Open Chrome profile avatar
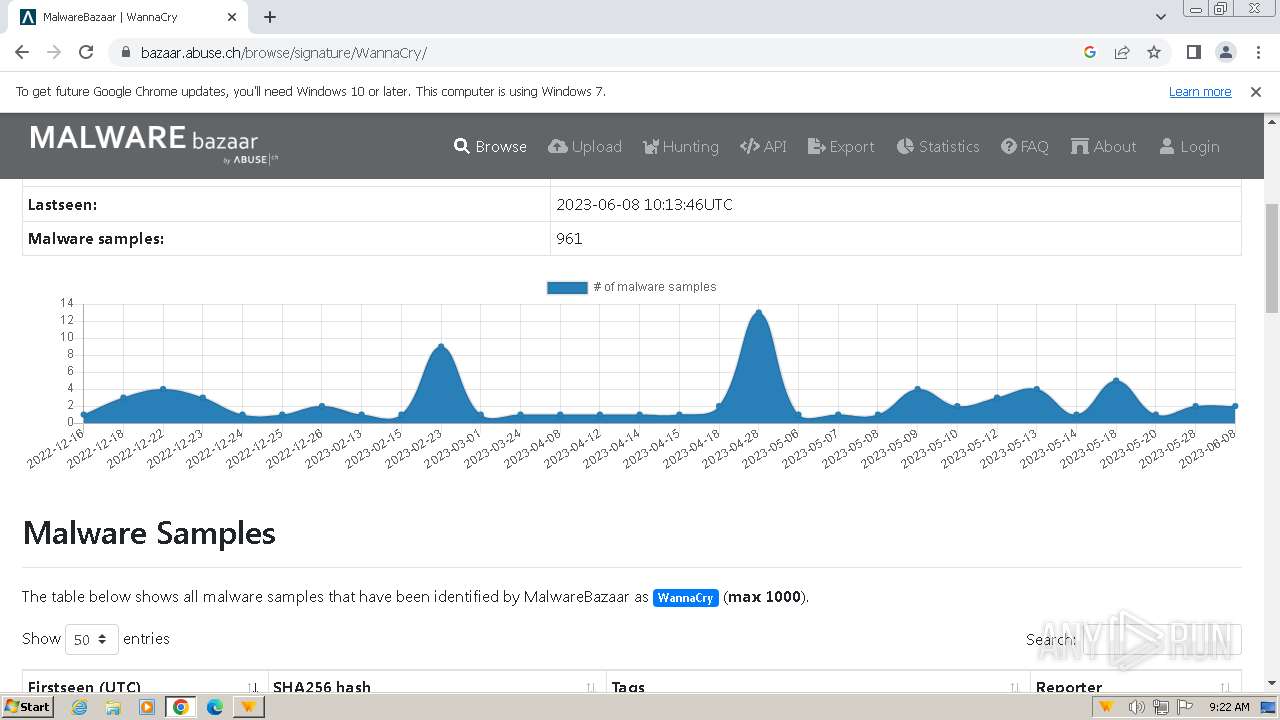This screenshot has width=1280, height=720. click(x=1225, y=52)
